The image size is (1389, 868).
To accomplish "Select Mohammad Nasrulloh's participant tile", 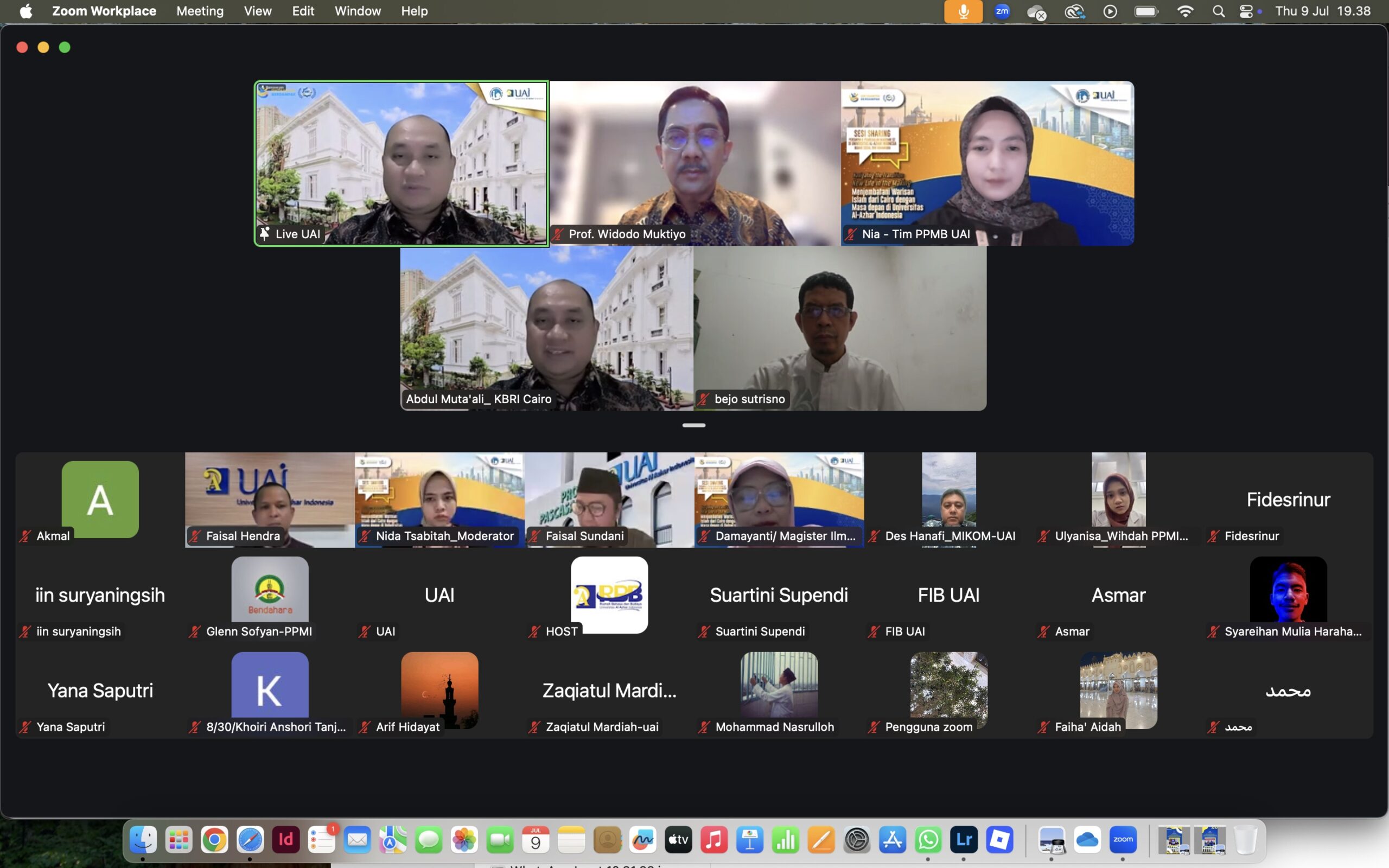I will 779,691.
